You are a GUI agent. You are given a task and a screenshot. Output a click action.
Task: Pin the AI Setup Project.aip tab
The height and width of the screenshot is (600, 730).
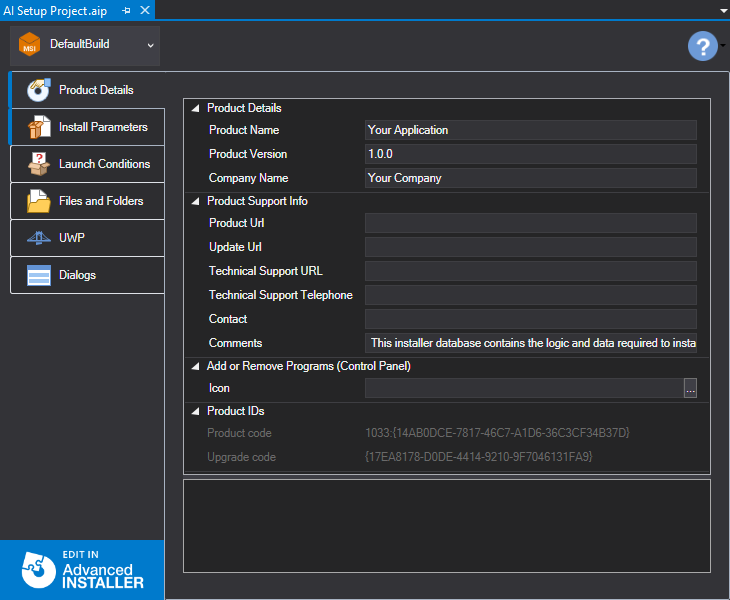point(127,10)
